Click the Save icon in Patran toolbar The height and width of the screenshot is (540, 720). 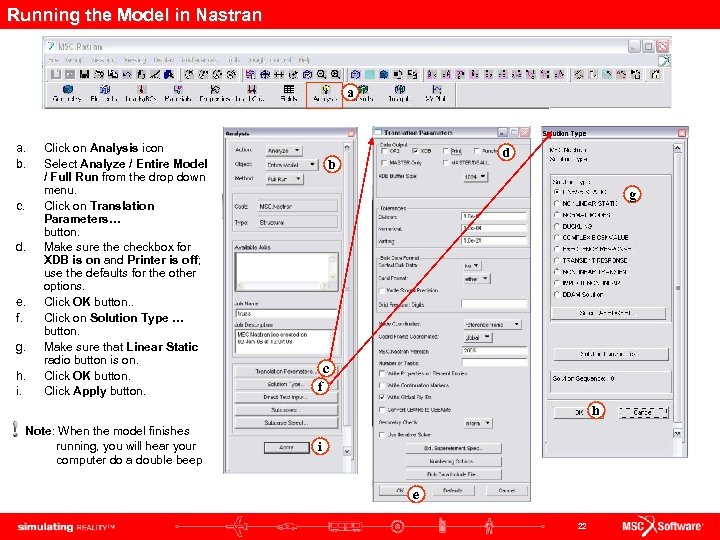[84, 74]
